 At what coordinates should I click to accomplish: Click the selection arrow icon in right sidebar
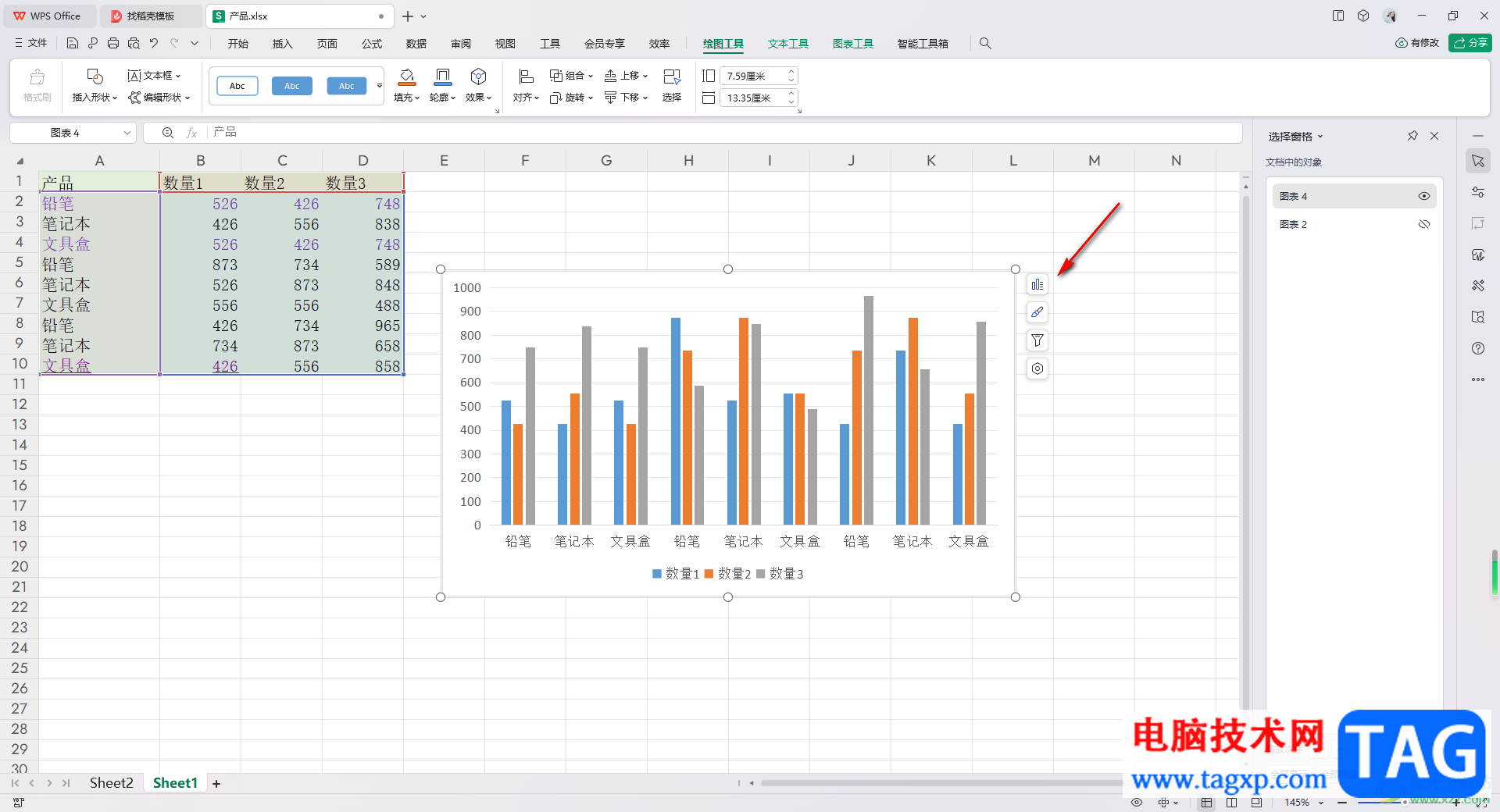(x=1478, y=161)
